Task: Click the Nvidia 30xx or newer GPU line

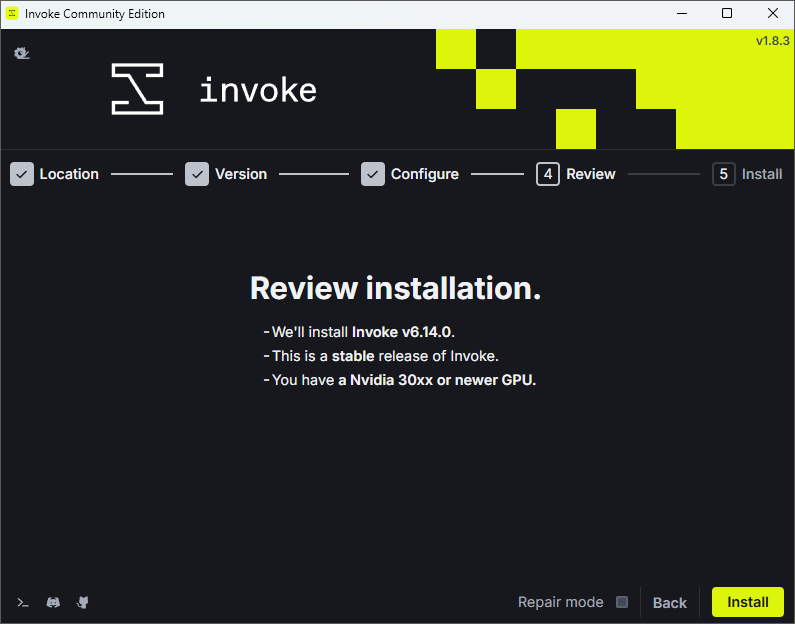Action: point(400,380)
